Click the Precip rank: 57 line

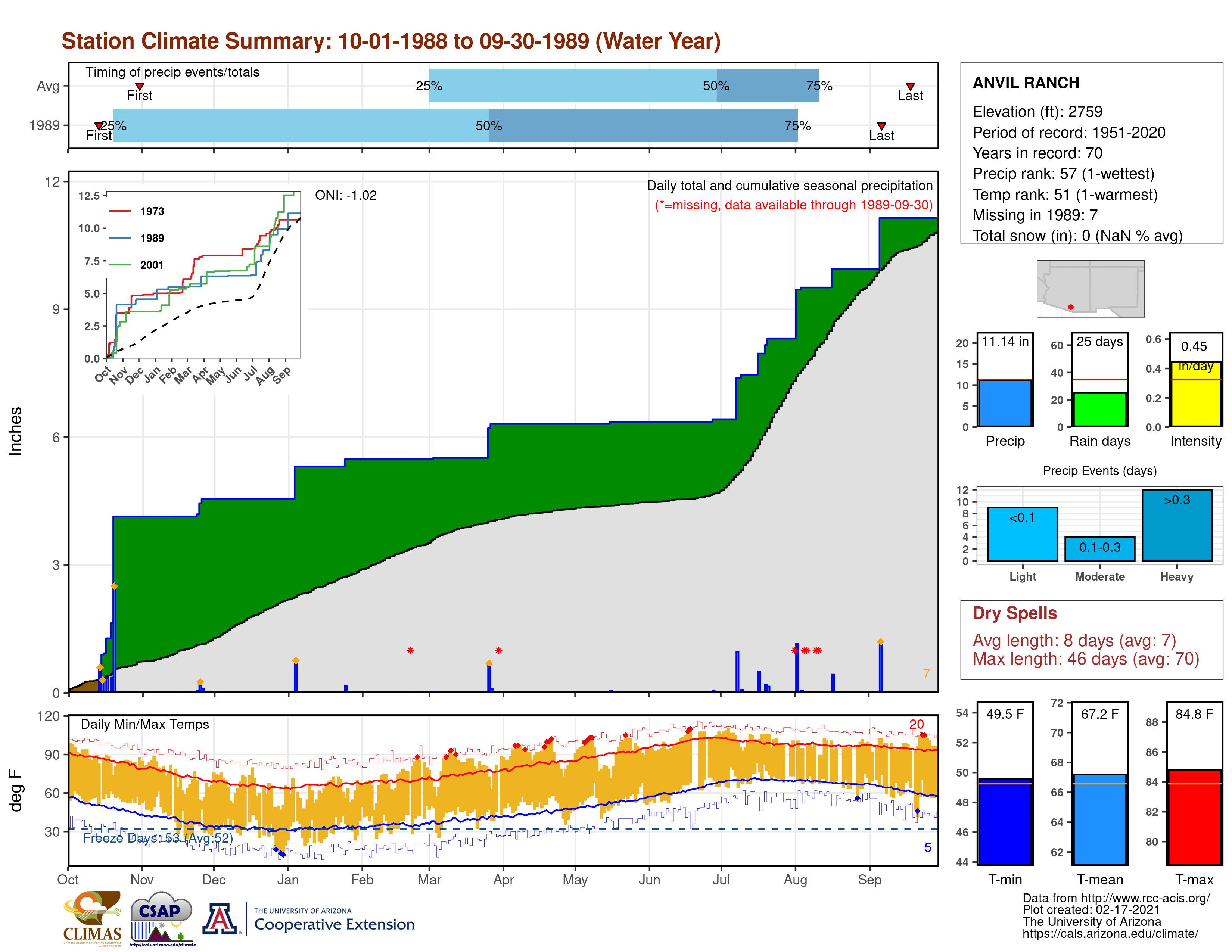click(1063, 174)
